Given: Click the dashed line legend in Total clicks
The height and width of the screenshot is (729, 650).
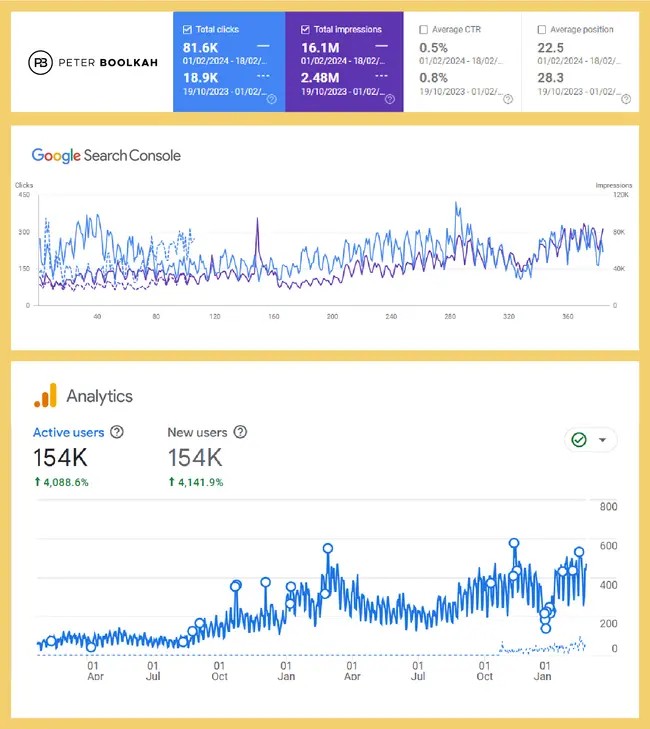Looking at the screenshot, I should [263, 76].
